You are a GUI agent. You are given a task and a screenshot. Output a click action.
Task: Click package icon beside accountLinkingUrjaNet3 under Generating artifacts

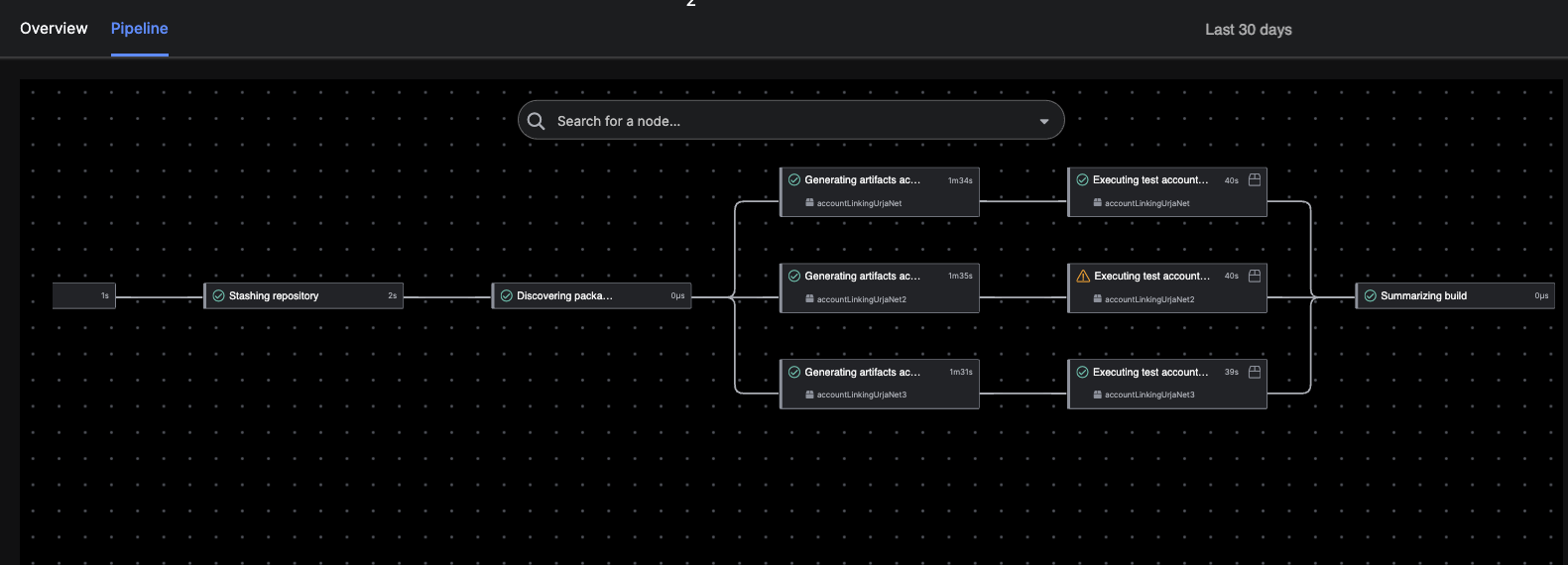[x=809, y=395]
